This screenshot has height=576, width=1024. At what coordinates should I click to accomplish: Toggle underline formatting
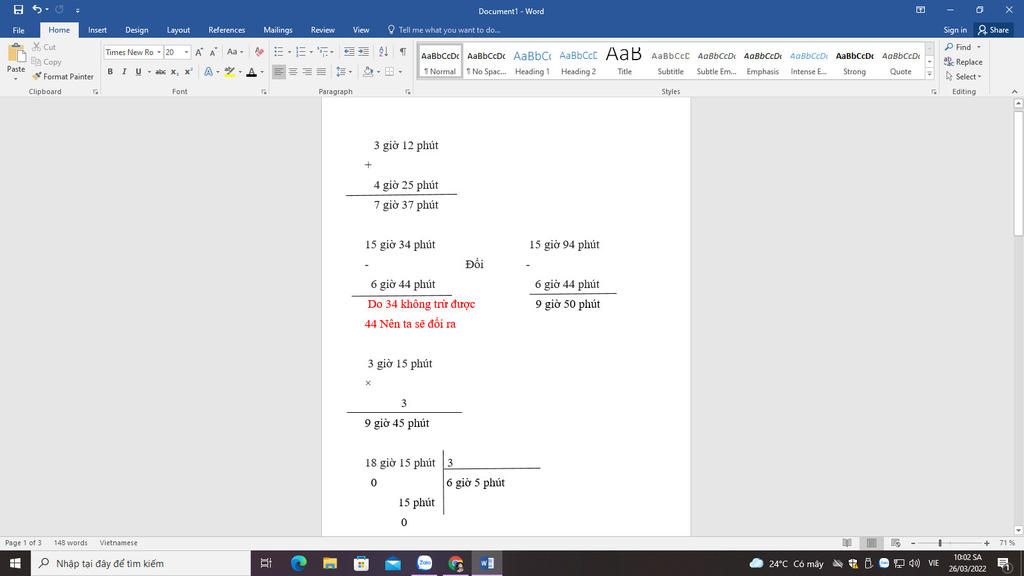(138, 72)
